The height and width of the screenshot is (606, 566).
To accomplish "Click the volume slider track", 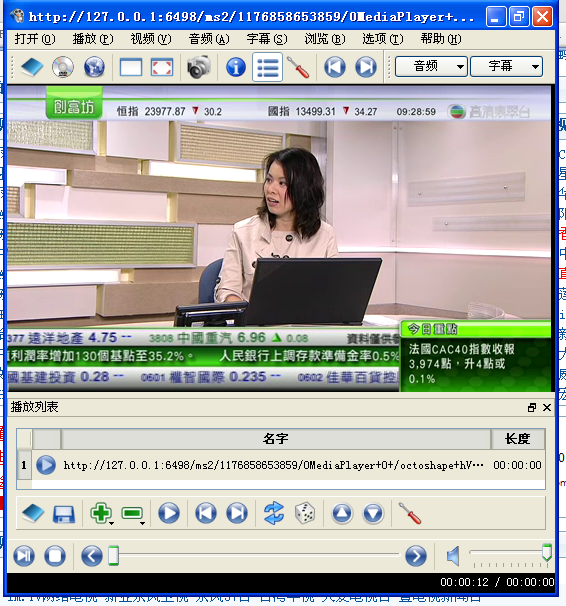I will tap(510, 553).
